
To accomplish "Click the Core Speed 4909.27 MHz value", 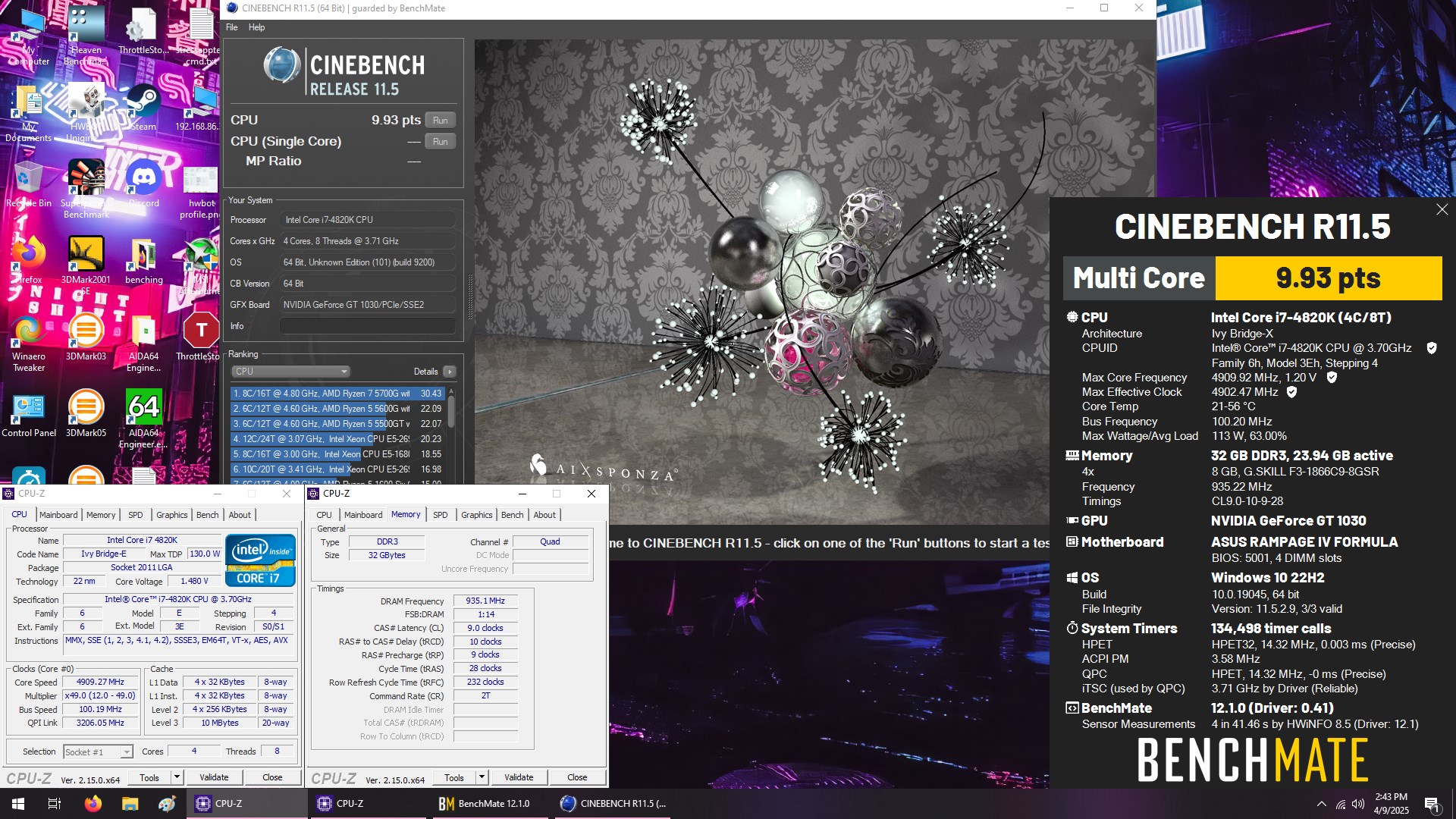I will tap(100, 682).
